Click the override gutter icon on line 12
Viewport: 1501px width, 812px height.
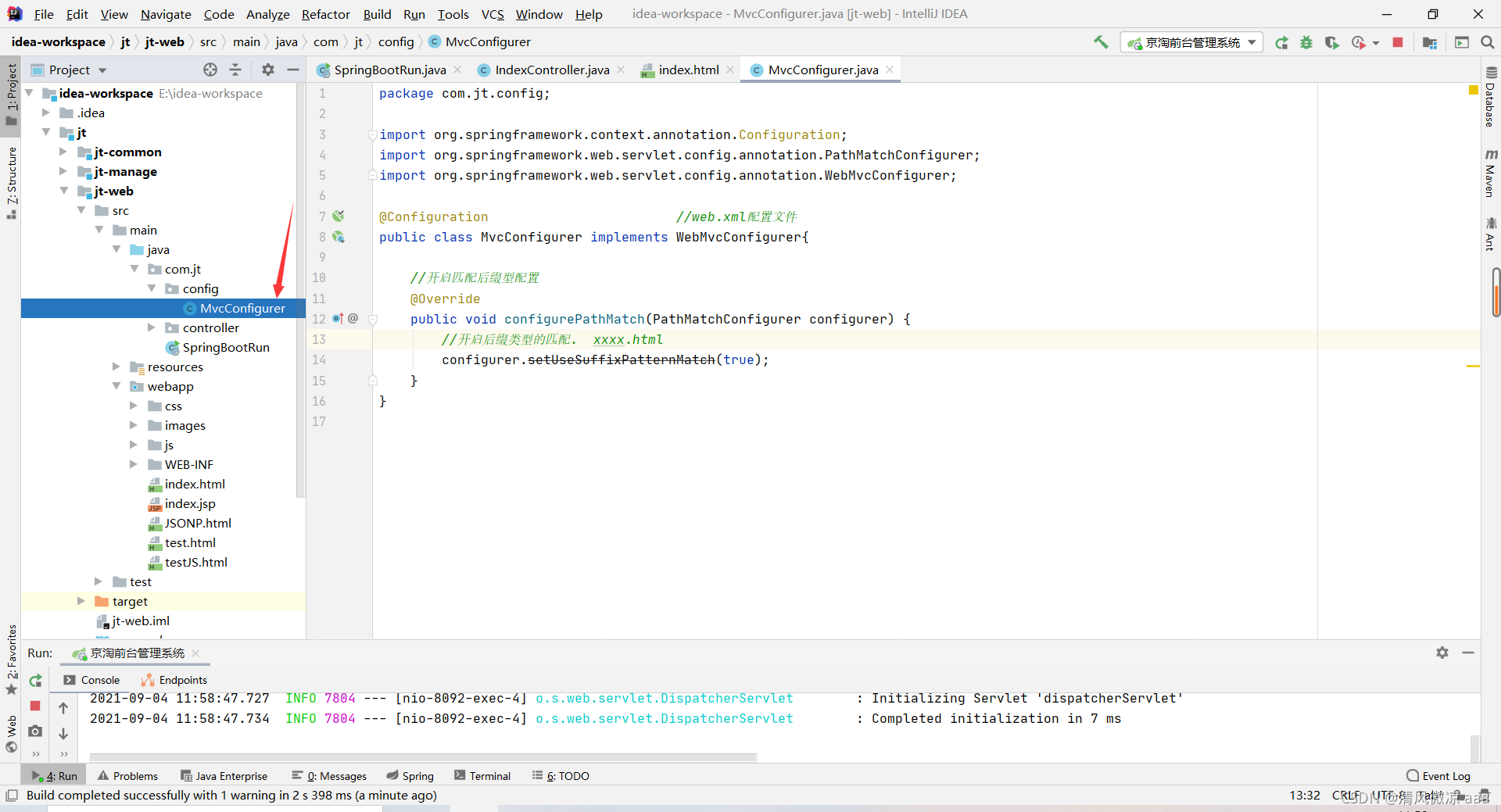pyautogui.click(x=338, y=319)
